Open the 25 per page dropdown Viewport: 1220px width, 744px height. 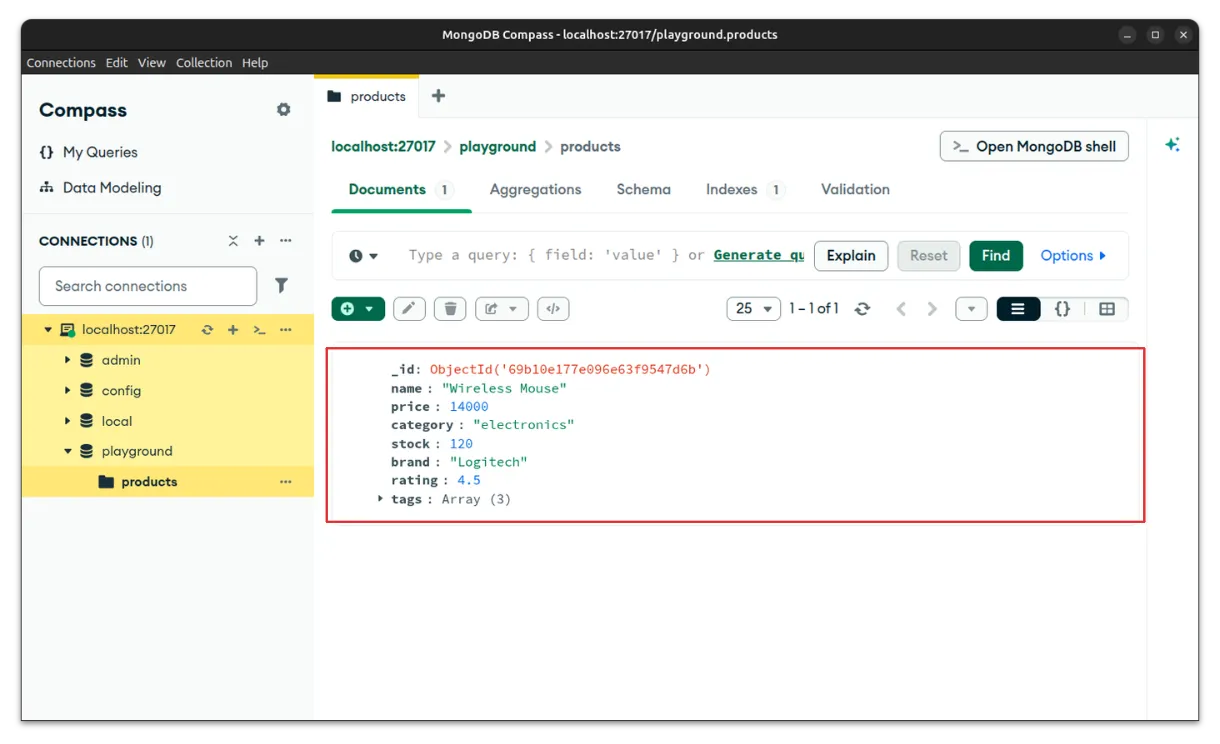click(x=753, y=309)
